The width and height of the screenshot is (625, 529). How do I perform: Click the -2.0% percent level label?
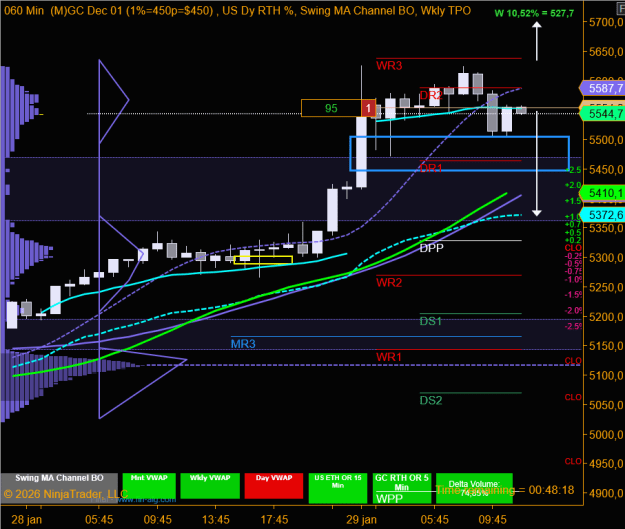point(573,311)
